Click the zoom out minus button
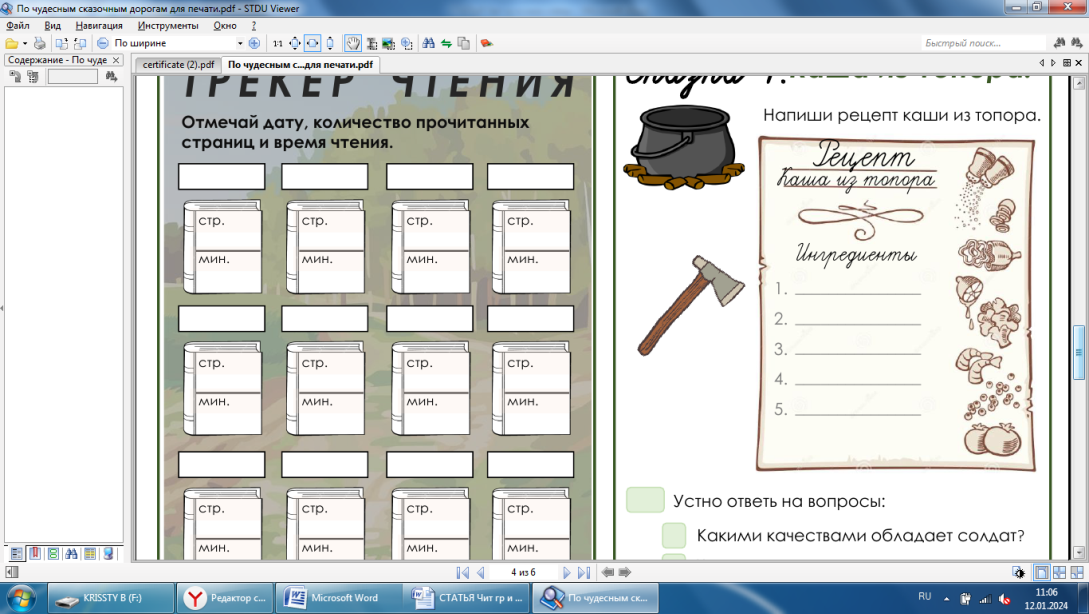Image resolution: width=1089 pixels, height=614 pixels. (x=103, y=43)
